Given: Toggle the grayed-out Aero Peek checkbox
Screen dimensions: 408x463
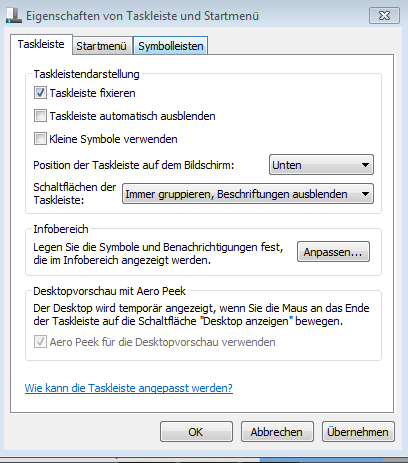Looking at the screenshot, I should point(40,342).
